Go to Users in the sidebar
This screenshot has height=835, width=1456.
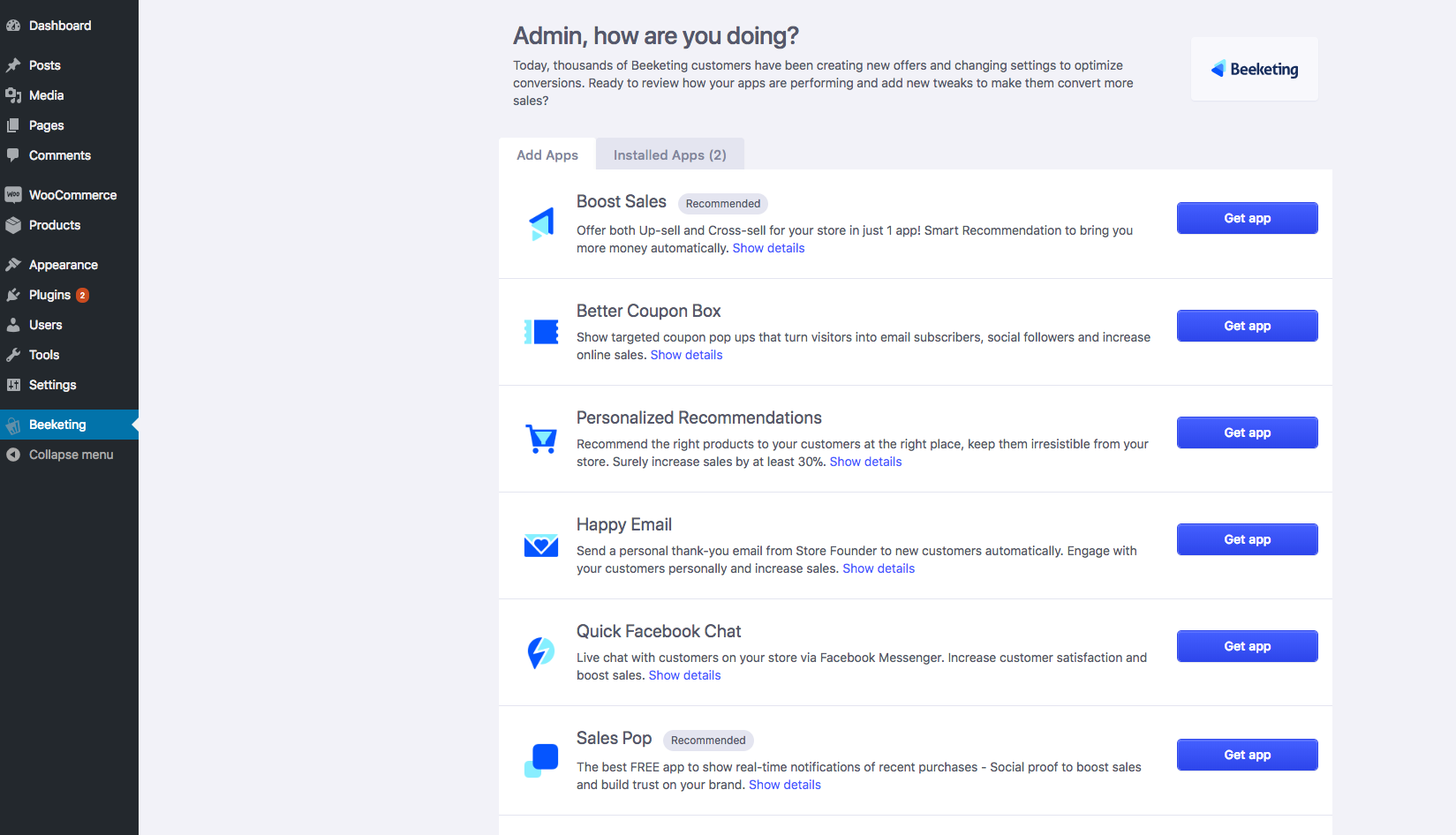(69, 325)
